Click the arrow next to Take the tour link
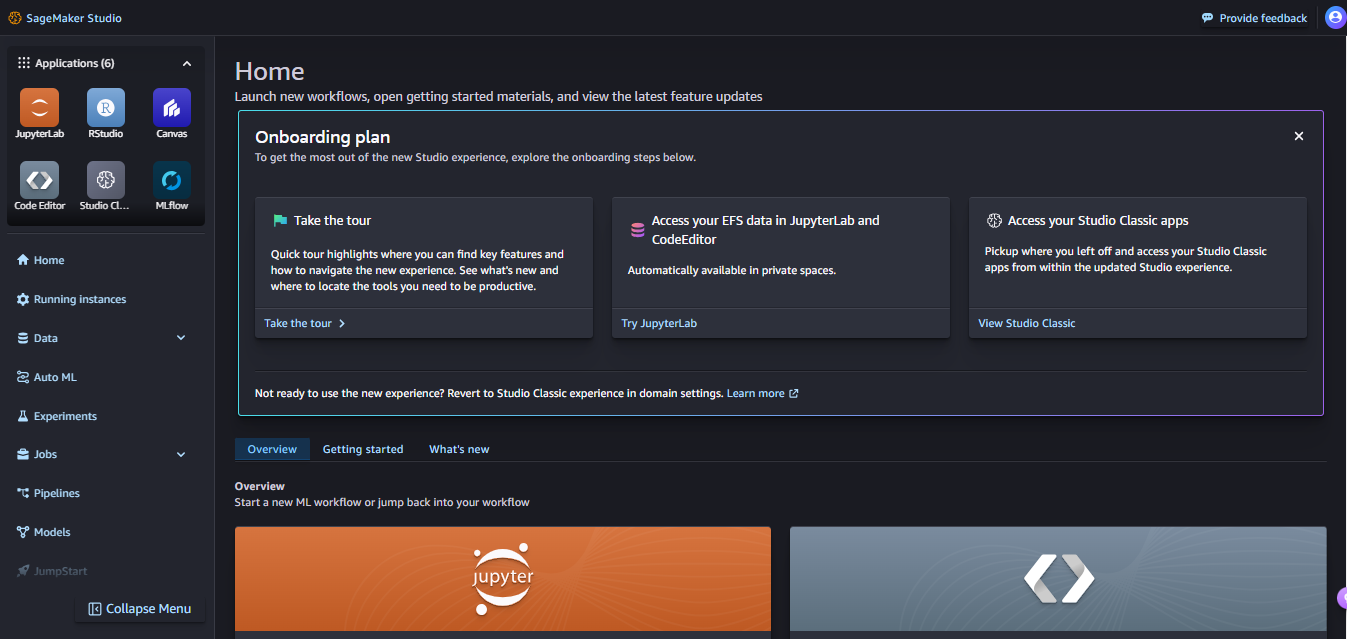 (342, 324)
